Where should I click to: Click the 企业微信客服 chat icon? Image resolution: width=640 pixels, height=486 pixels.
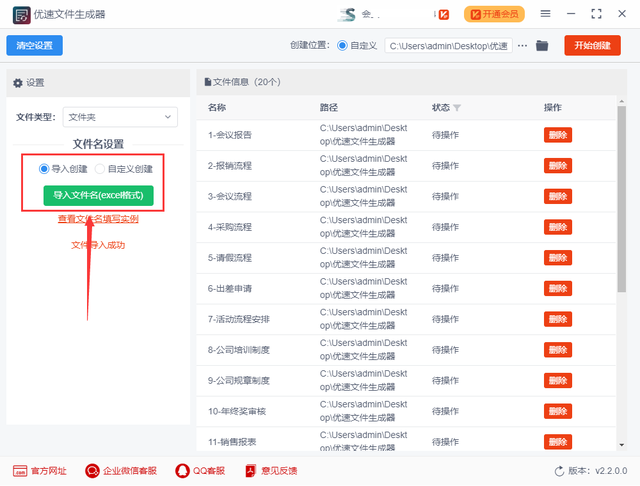pyautogui.click(x=92, y=471)
